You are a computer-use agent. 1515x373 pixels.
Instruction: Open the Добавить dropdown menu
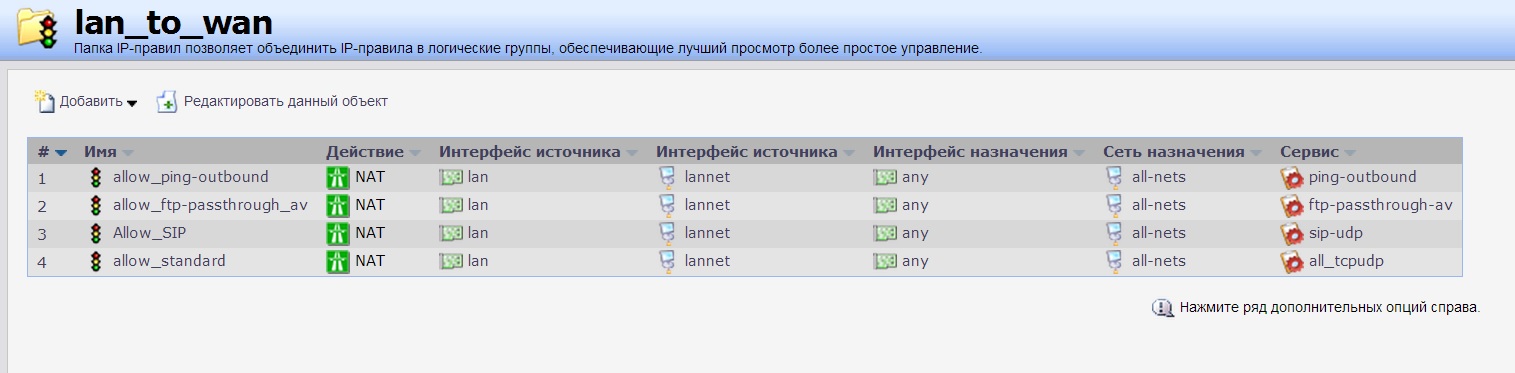pyautogui.click(x=86, y=101)
